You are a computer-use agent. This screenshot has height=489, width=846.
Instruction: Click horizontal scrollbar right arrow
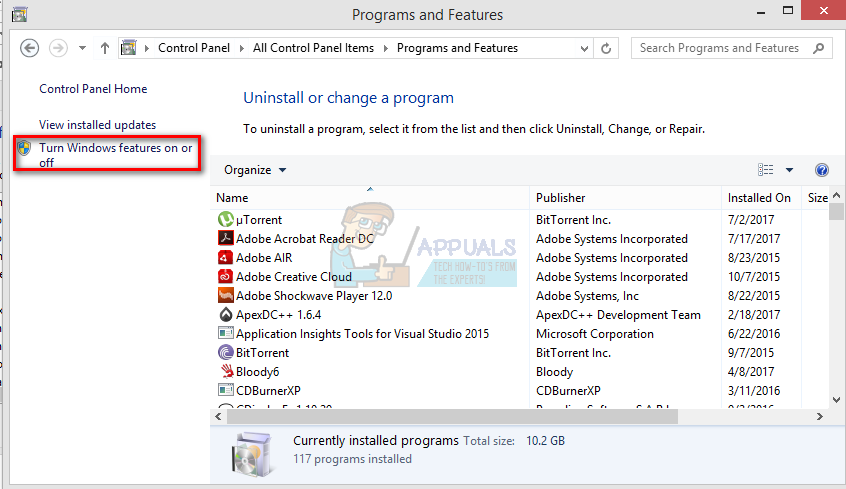pos(820,417)
